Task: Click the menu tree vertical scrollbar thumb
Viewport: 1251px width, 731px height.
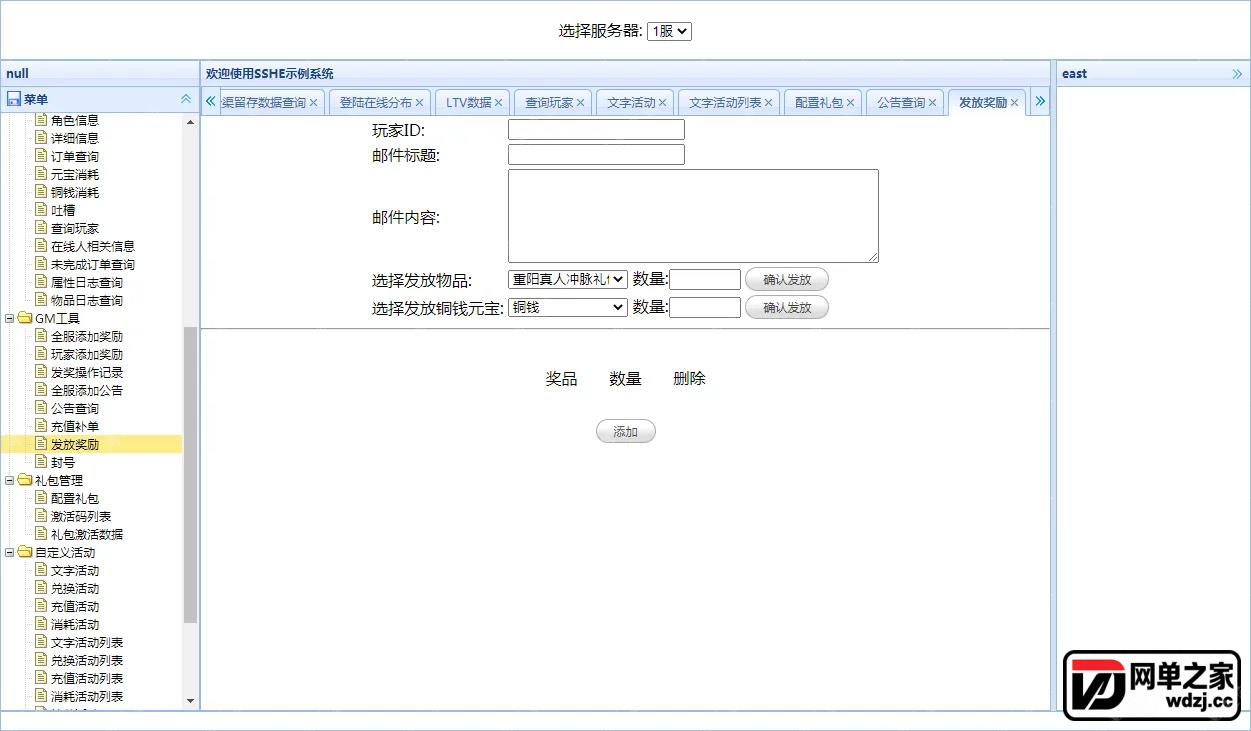Action: click(x=191, y=475)
